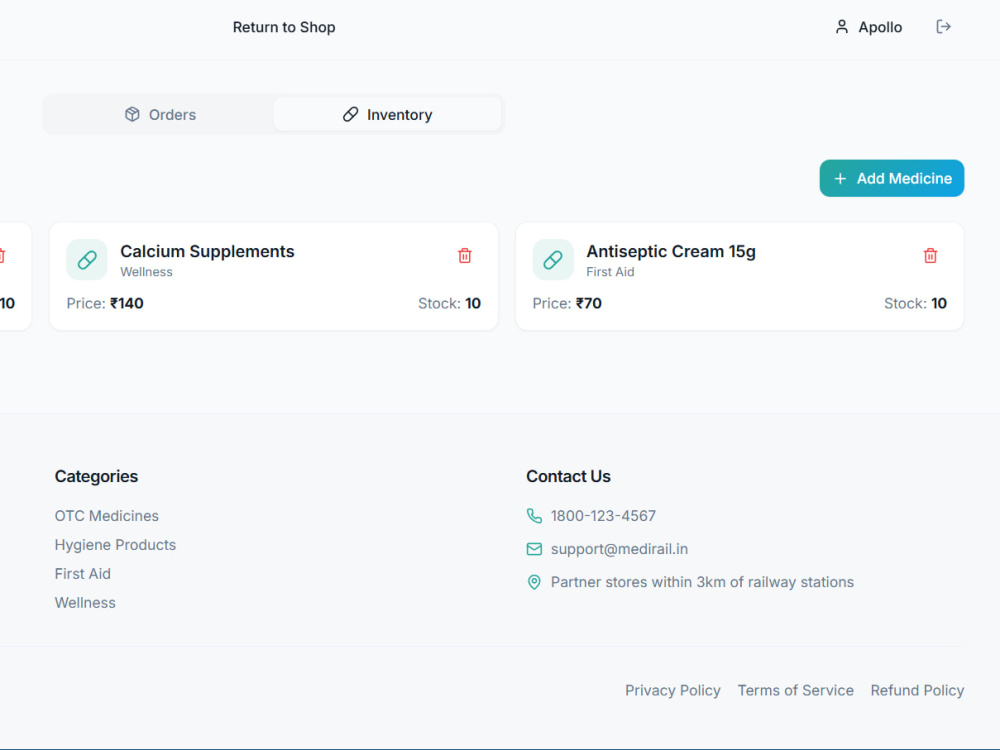Click the pill icon in Inventory tab
Viewport: 1000px width, 750px height.
350,114
